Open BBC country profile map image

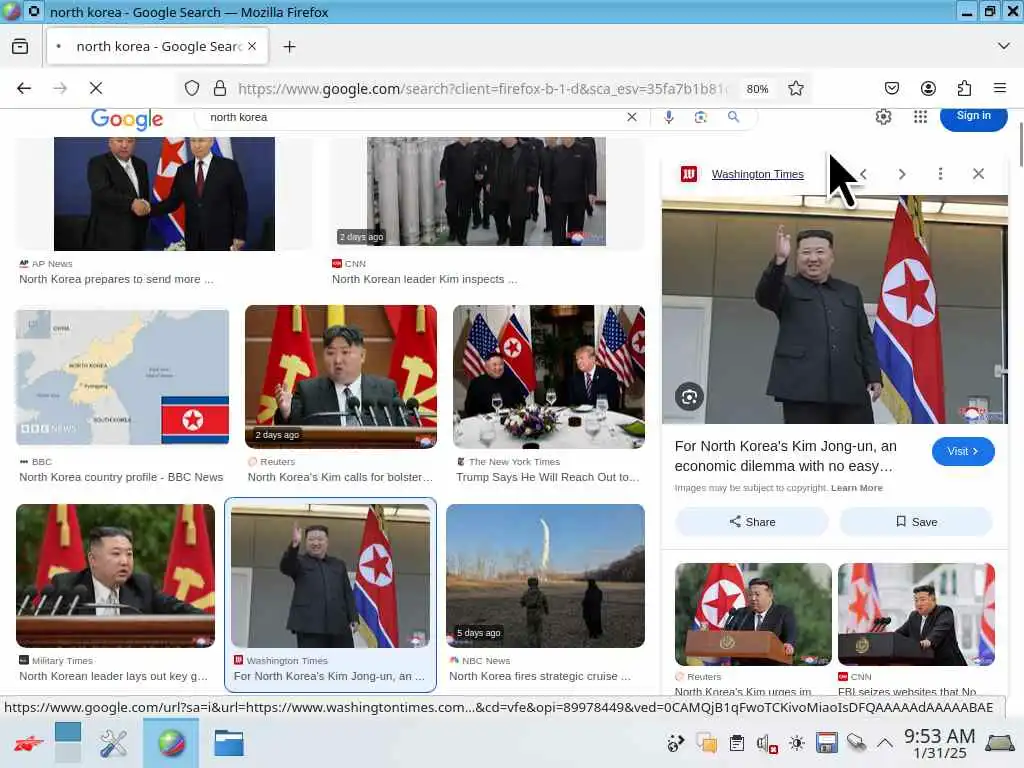pos(122,377)
